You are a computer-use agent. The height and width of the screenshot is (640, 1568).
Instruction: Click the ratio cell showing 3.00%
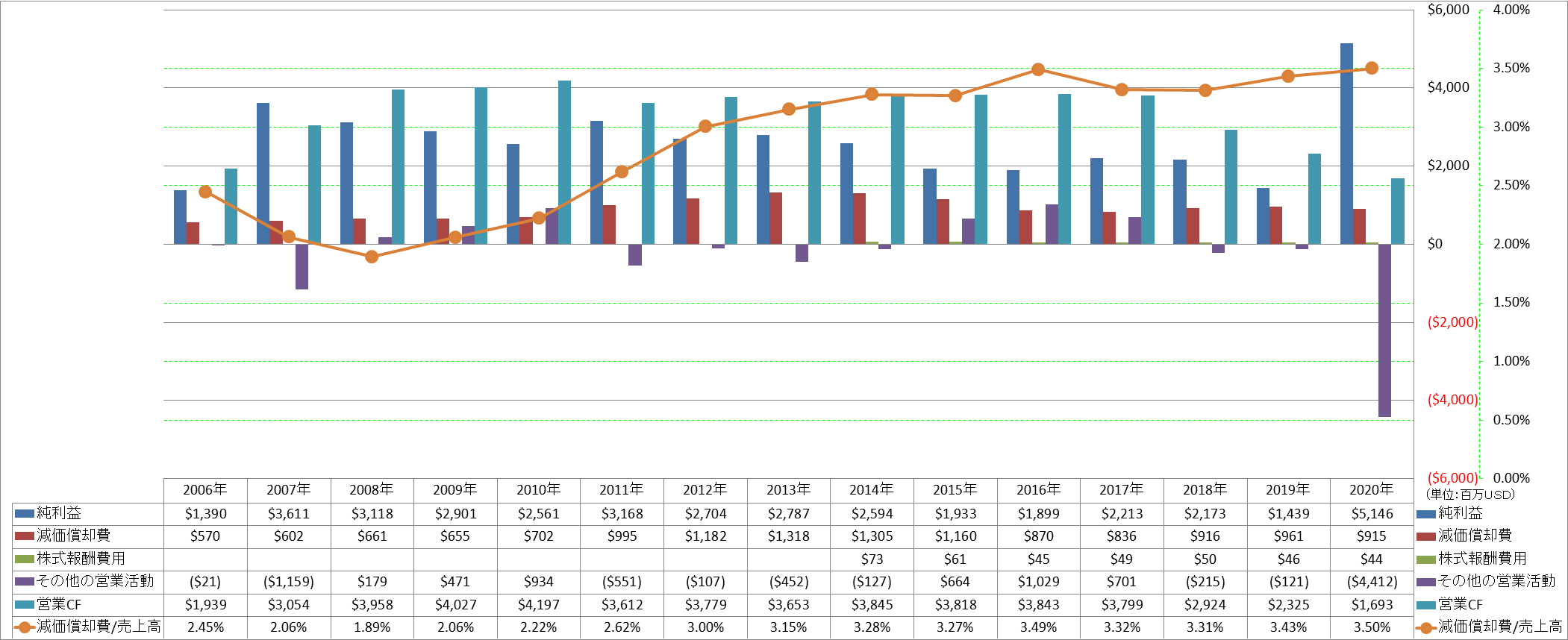point(705,627)
